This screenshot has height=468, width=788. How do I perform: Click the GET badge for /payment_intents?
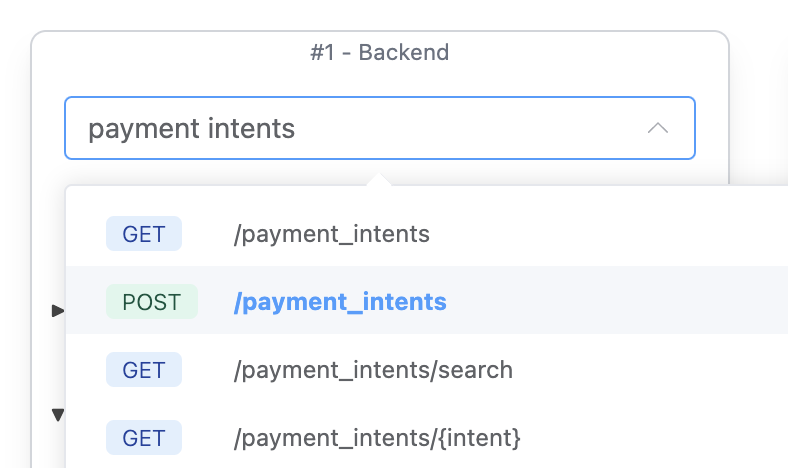144,234
